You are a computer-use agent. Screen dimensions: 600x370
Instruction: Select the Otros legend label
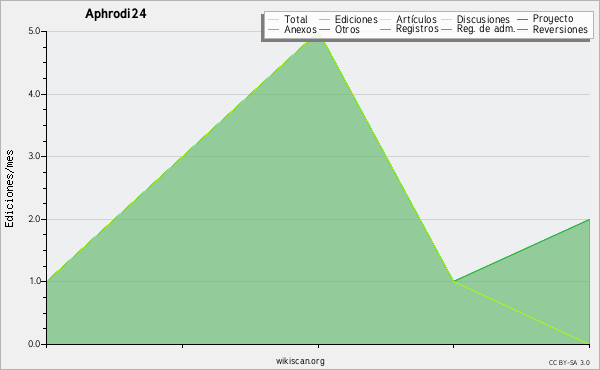click(347, 29)
